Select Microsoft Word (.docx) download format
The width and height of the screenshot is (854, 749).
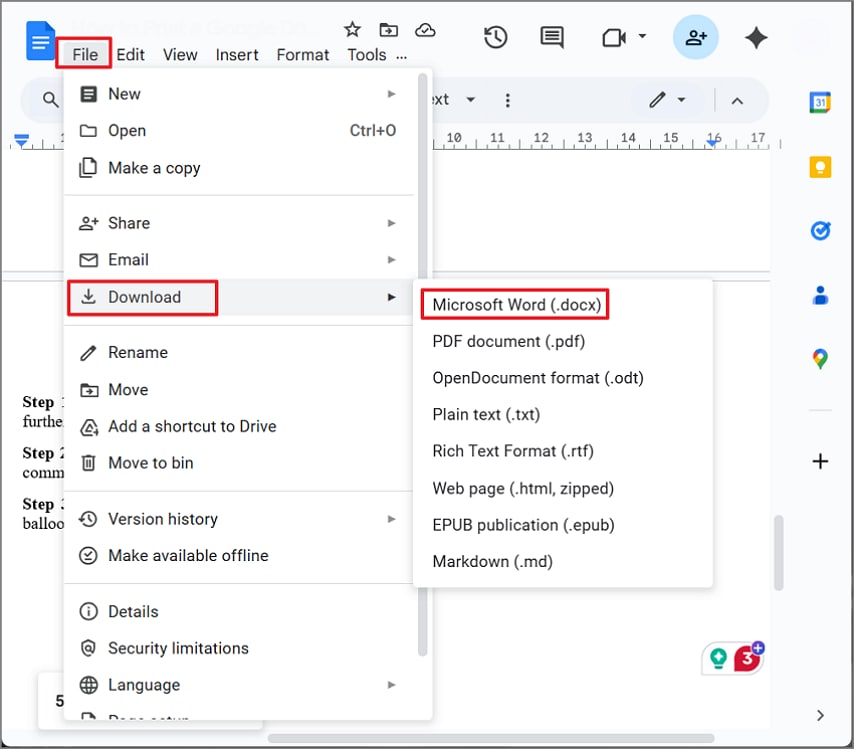(514, 304)
